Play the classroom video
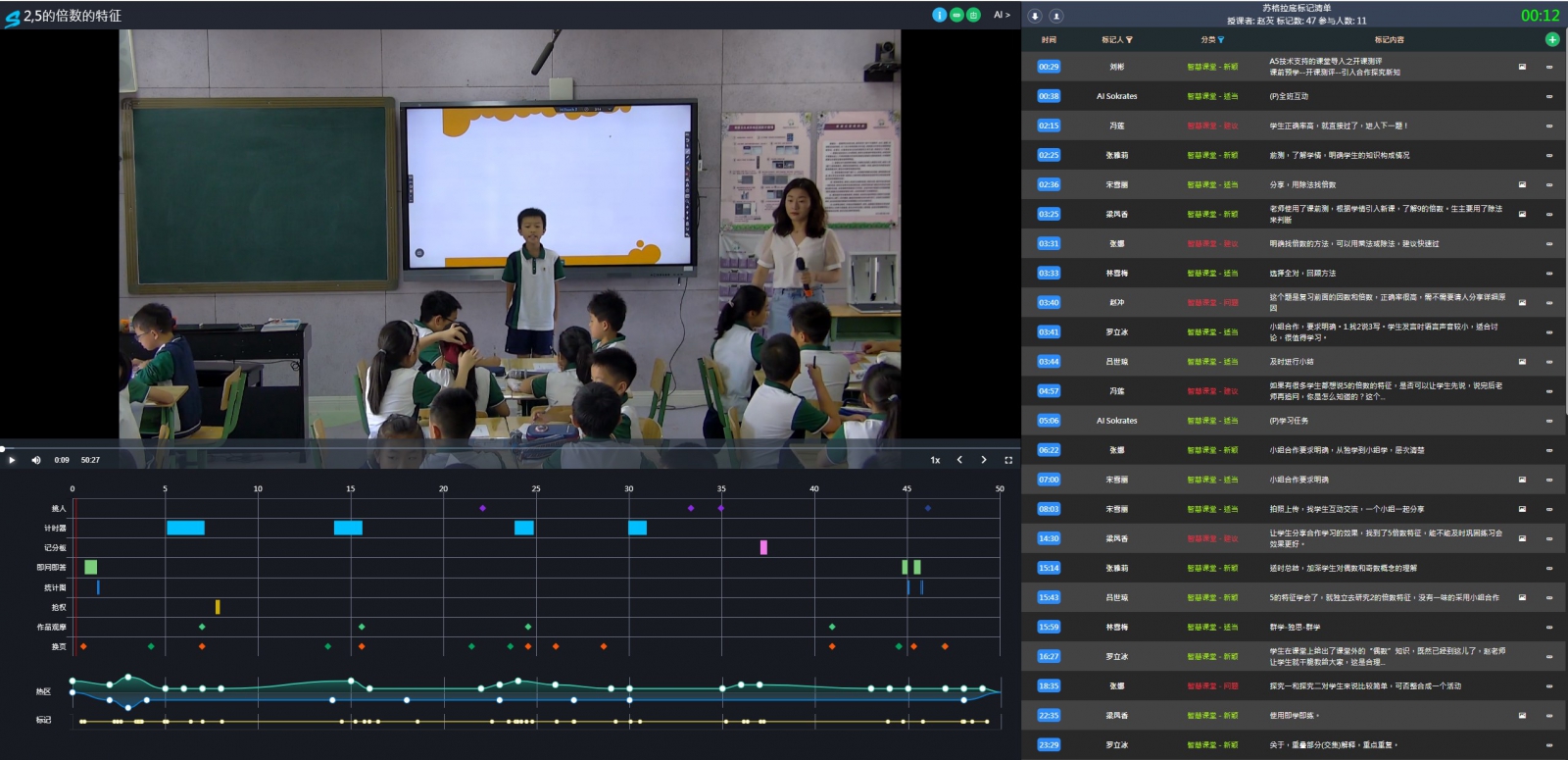1568x760 pixels. coord(12,460)
